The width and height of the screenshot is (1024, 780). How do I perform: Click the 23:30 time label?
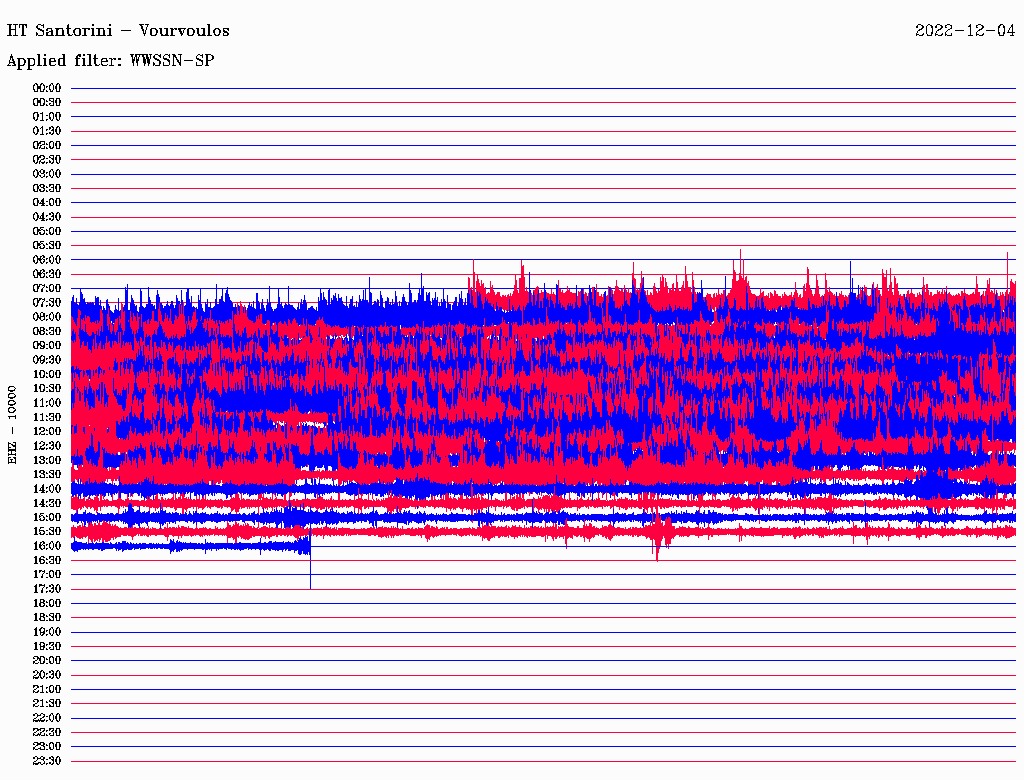[x=47, y=761]
